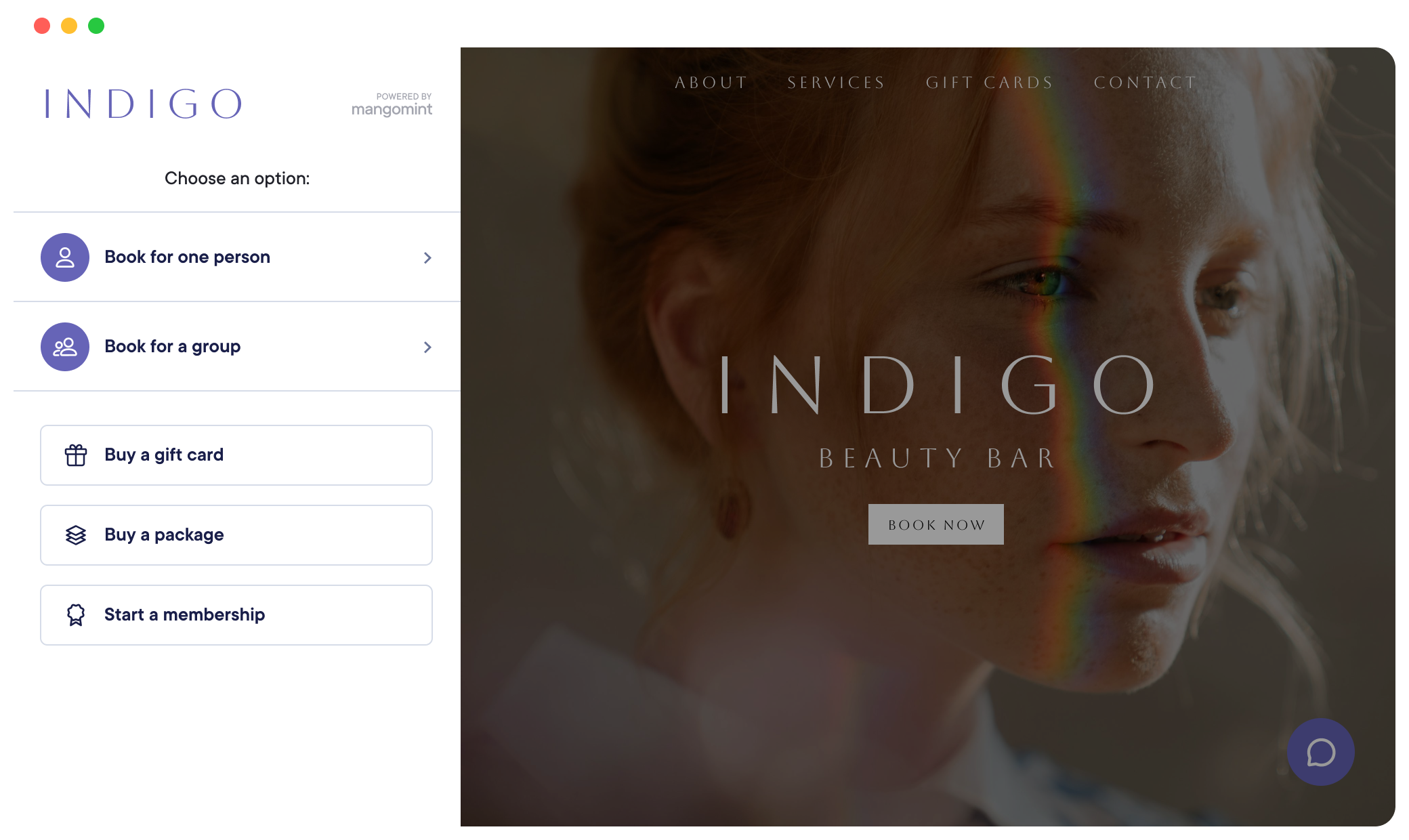Select Buy a package
Screen dimensions: 1409x840
[x=236, y=535]
